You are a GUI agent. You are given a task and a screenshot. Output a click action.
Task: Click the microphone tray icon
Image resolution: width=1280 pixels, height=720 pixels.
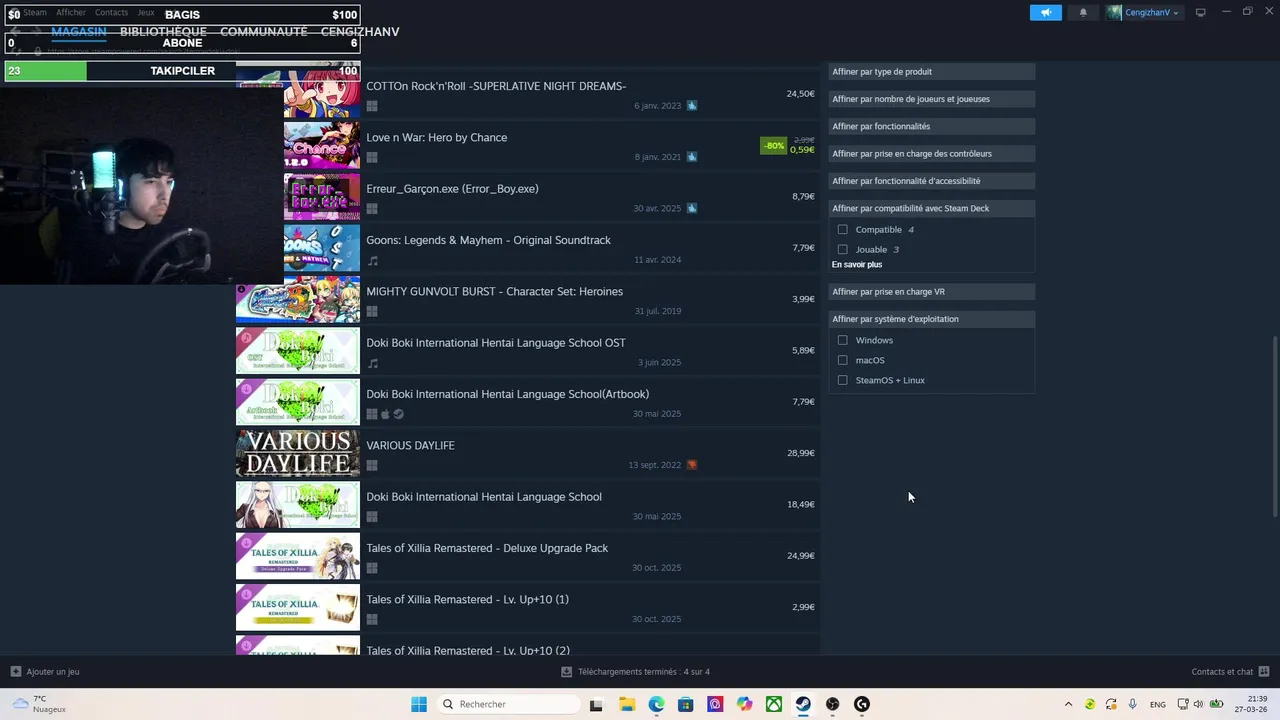pos(1132,704)
